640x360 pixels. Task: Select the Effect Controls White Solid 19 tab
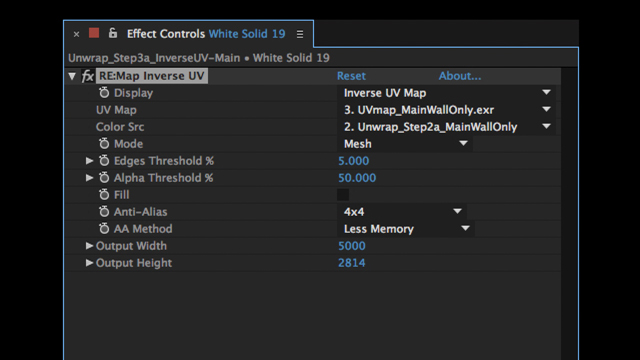[x=206, y=34]
